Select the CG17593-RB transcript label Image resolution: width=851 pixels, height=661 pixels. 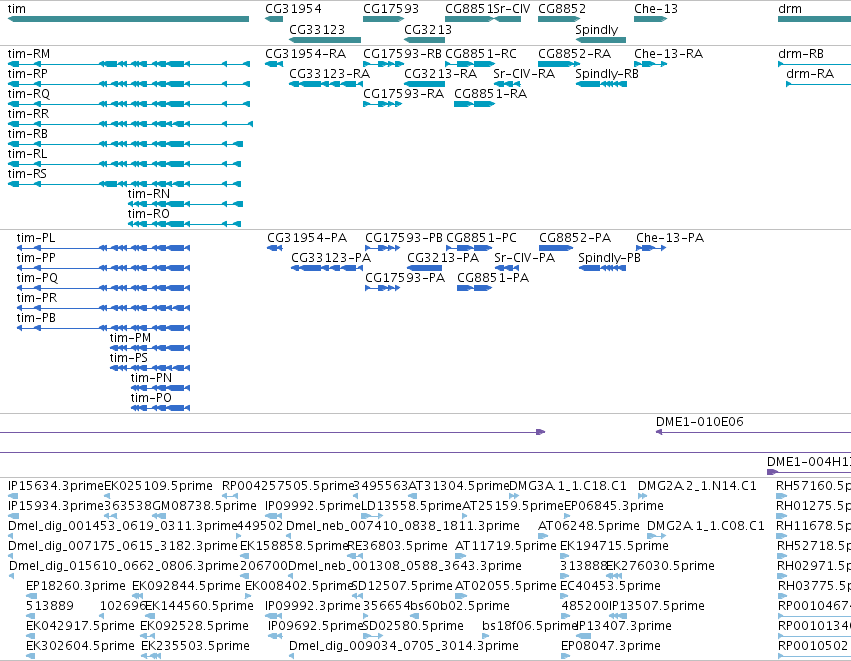coord(402,54)
